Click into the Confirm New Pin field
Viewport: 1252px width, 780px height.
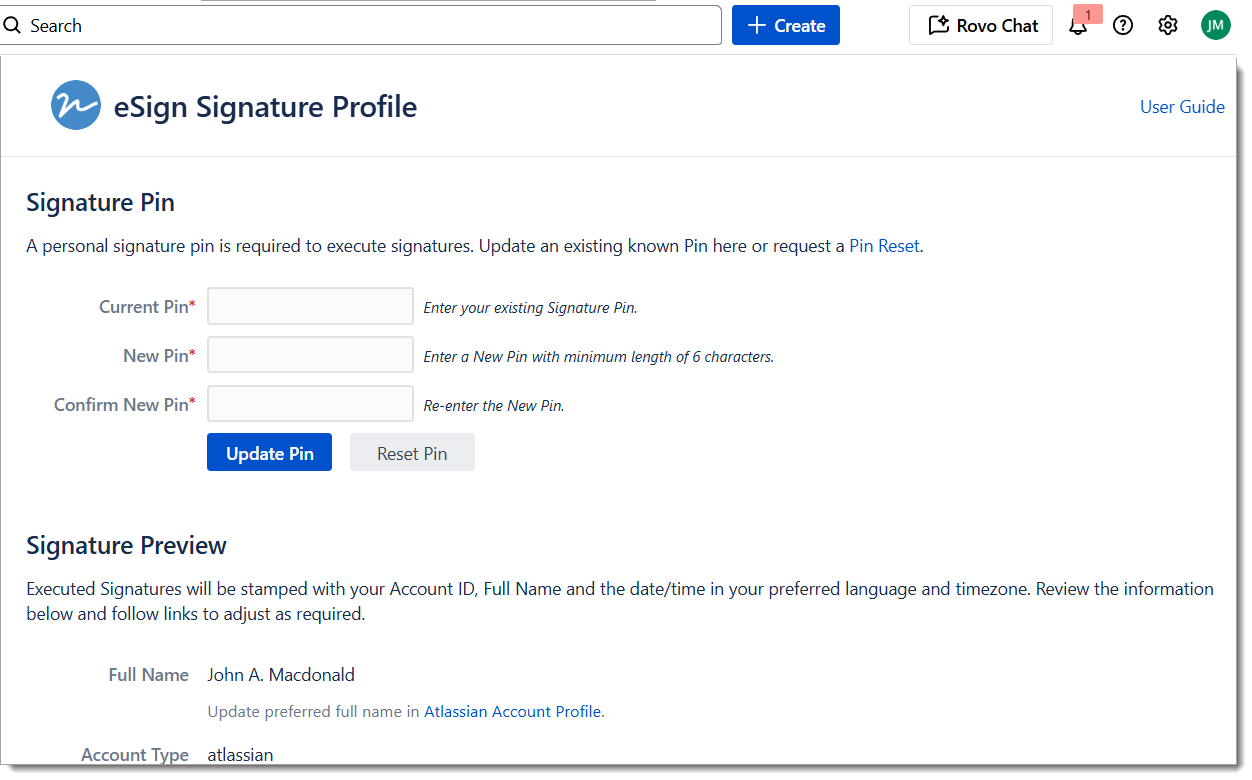[310, 404]
